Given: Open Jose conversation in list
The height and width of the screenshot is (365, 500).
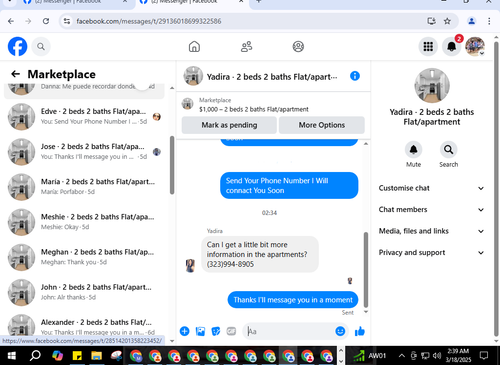Looking at the screenshot, I should (84, 152).
